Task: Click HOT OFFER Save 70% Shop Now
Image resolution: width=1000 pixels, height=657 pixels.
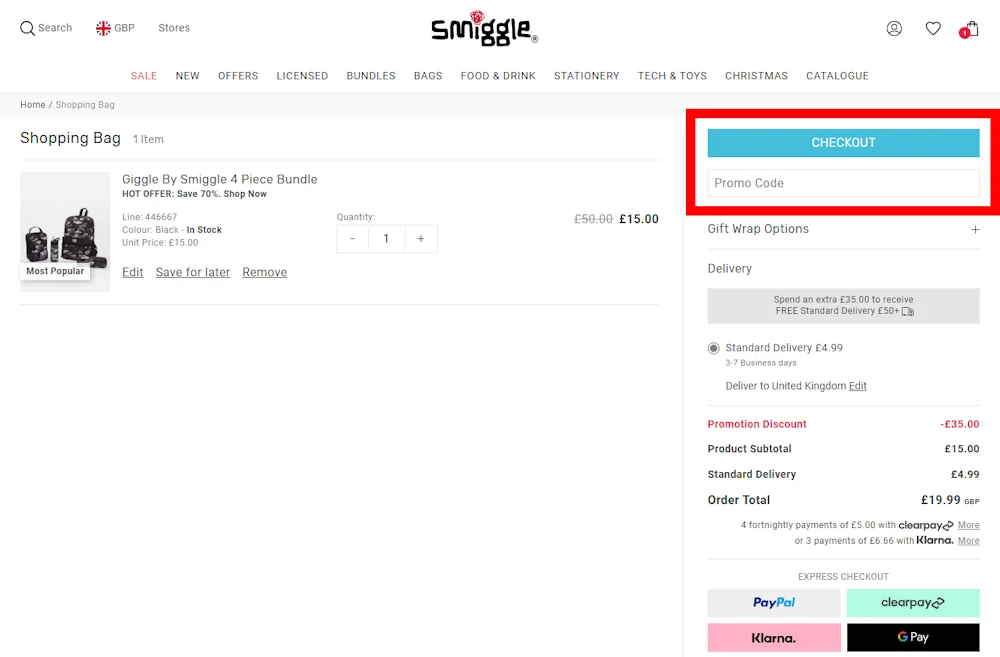Action: [195, 194]
